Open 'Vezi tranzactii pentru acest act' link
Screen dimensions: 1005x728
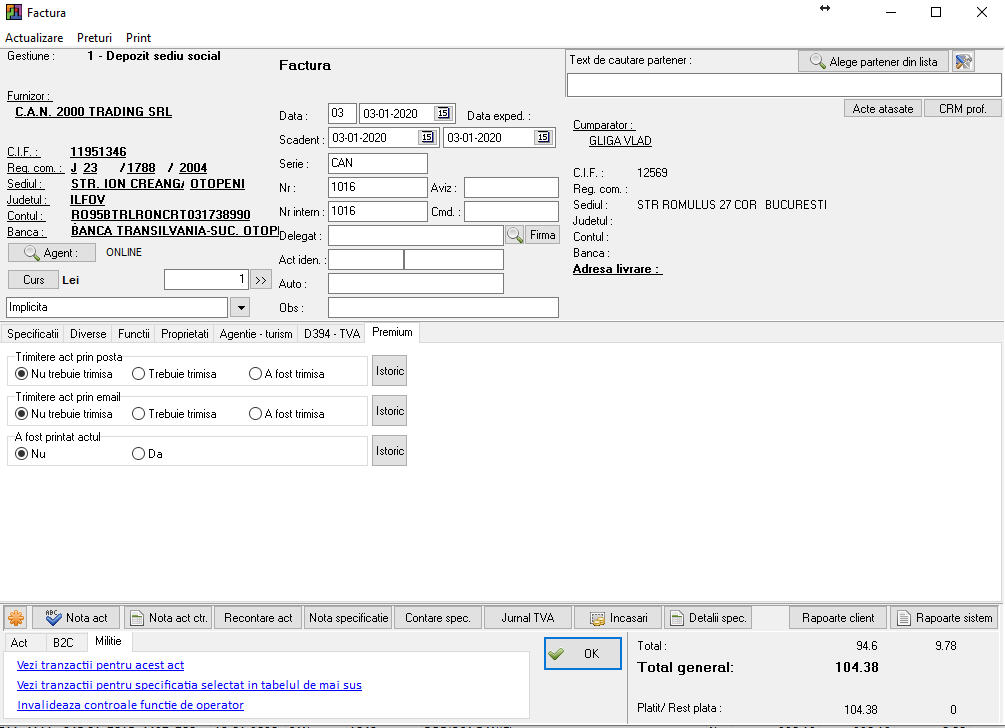100,665
